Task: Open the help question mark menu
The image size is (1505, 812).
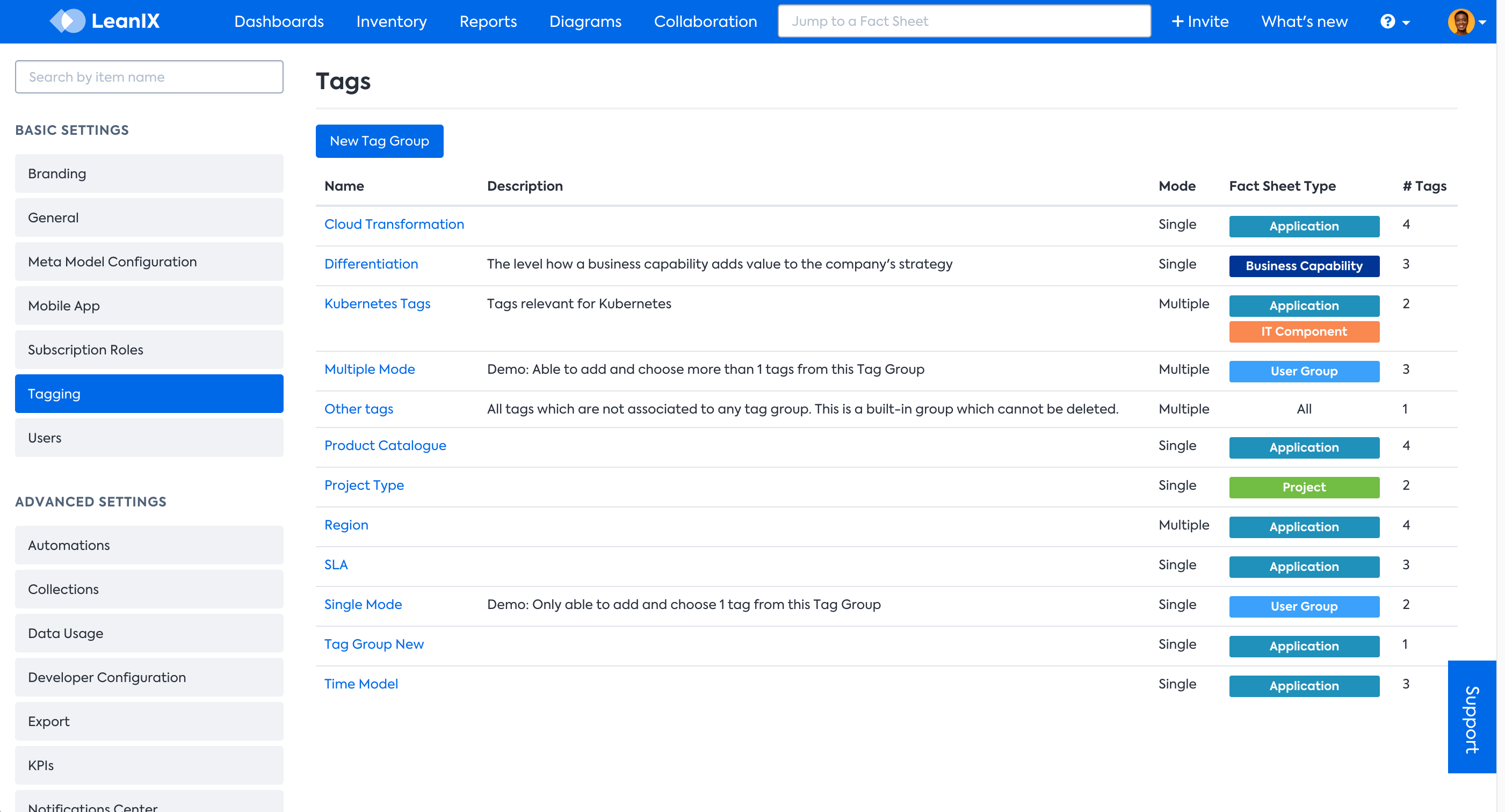Action: pyautogui.click(x=1394, y=21)
